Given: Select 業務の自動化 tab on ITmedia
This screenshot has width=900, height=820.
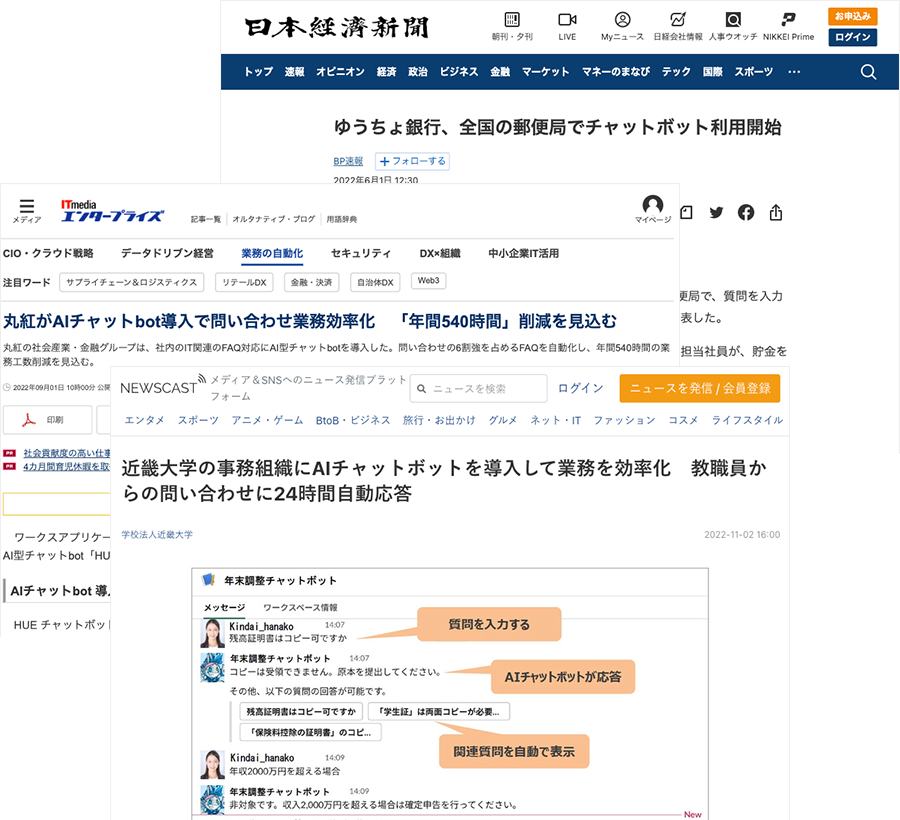Looking at the screenshot, I should point(272,254).
